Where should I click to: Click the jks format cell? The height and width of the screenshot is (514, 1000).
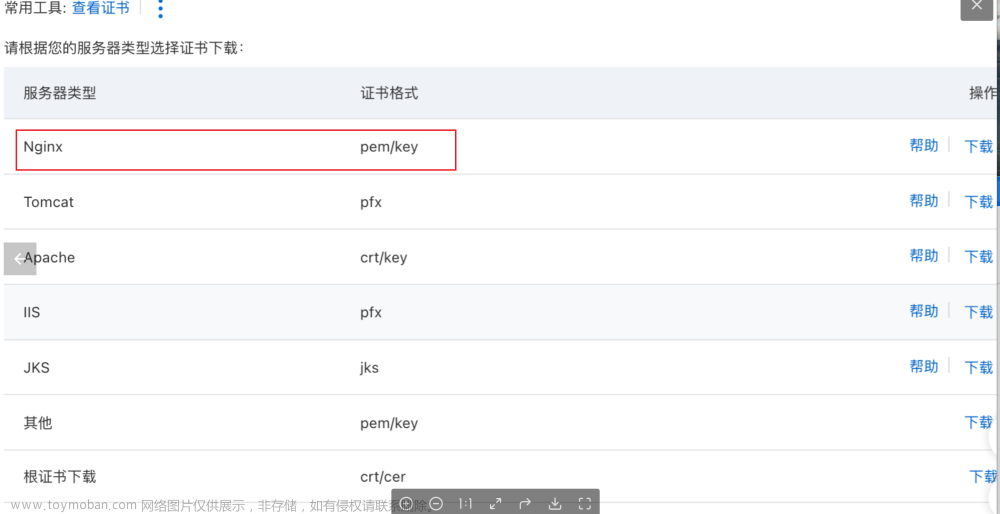click(x=369, y=368)
